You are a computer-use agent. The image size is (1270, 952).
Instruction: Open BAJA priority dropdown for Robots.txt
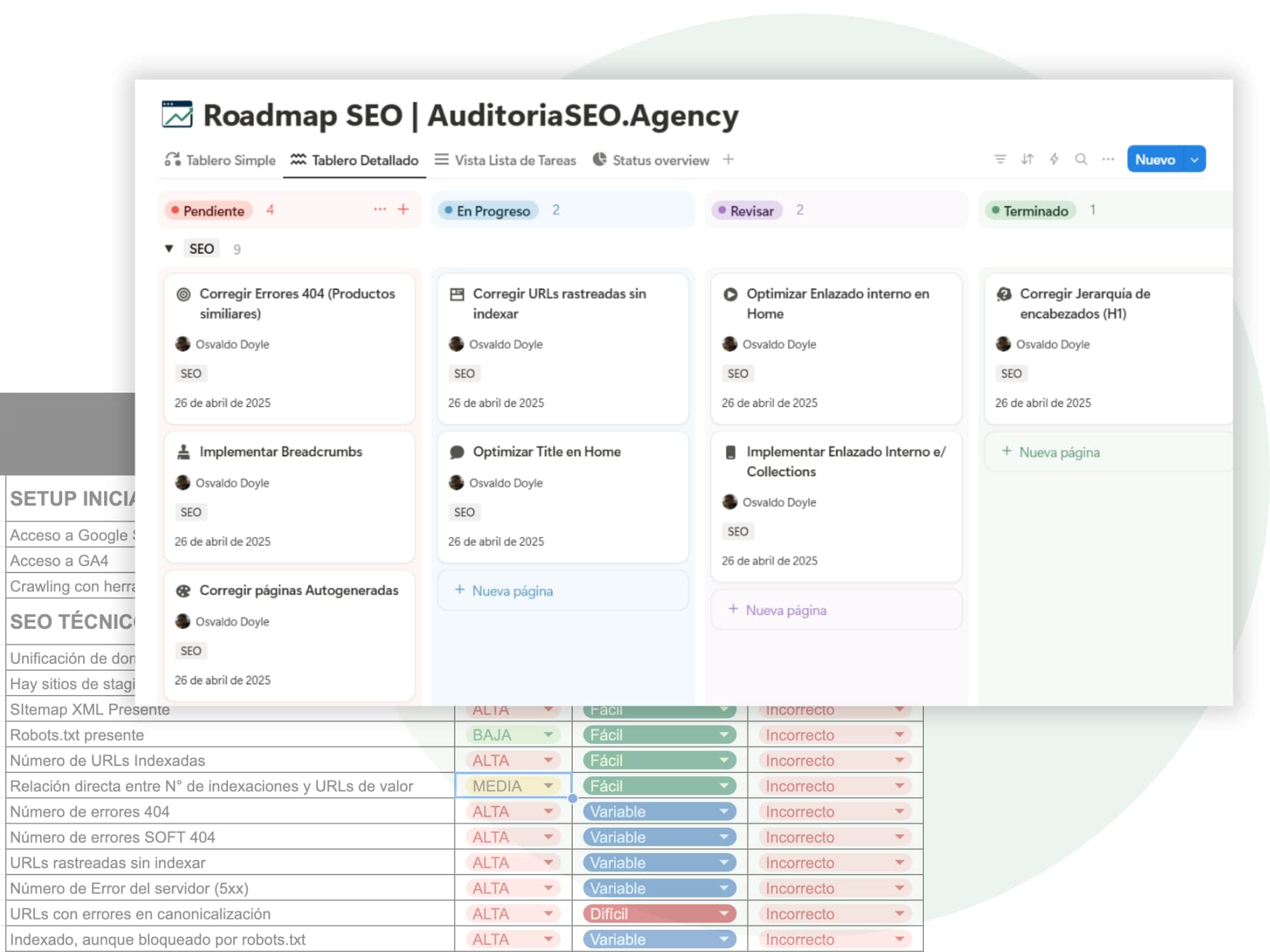[x=548, y=735]
